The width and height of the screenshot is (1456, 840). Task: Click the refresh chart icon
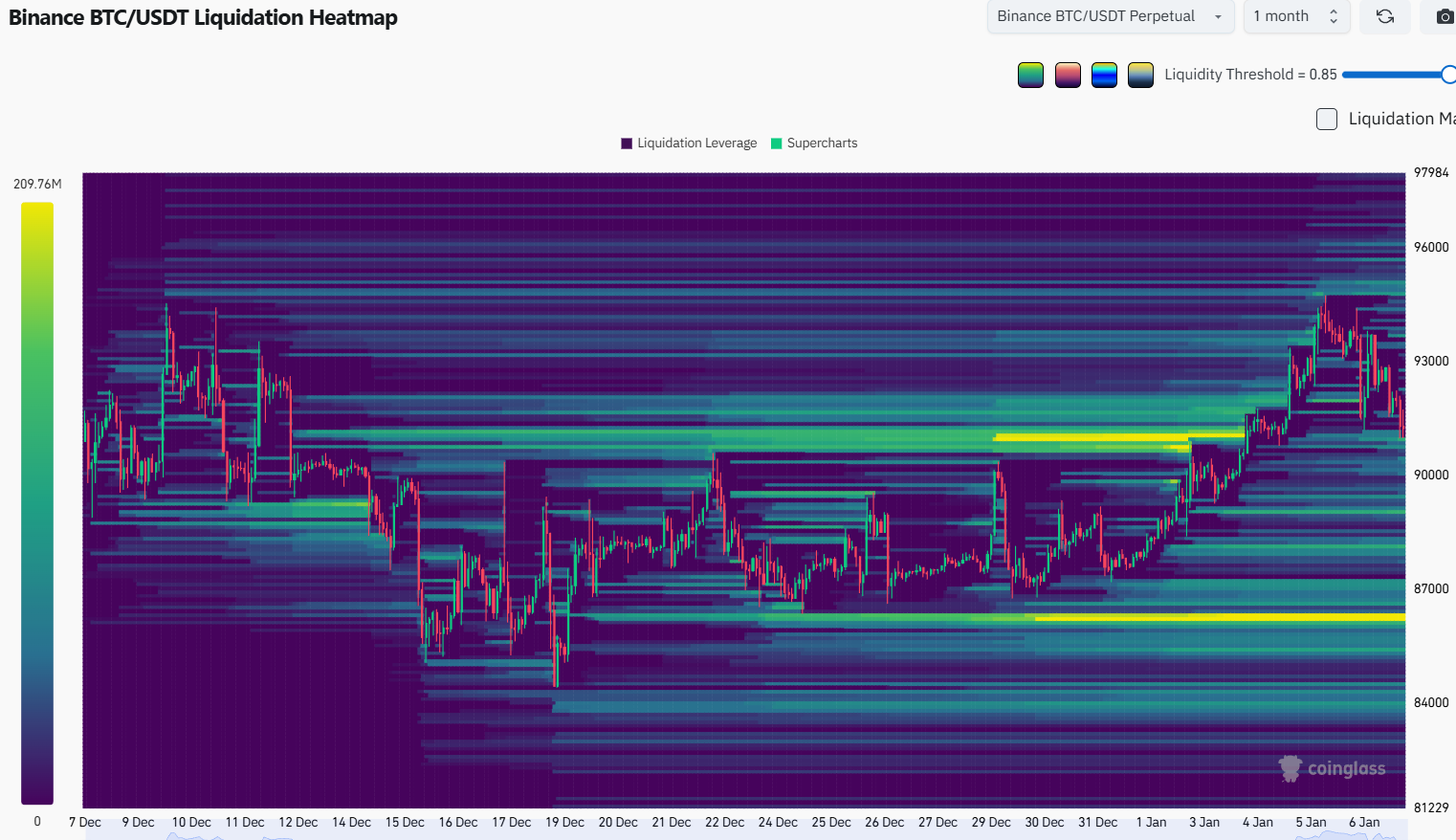click(x=1384, y=16)
